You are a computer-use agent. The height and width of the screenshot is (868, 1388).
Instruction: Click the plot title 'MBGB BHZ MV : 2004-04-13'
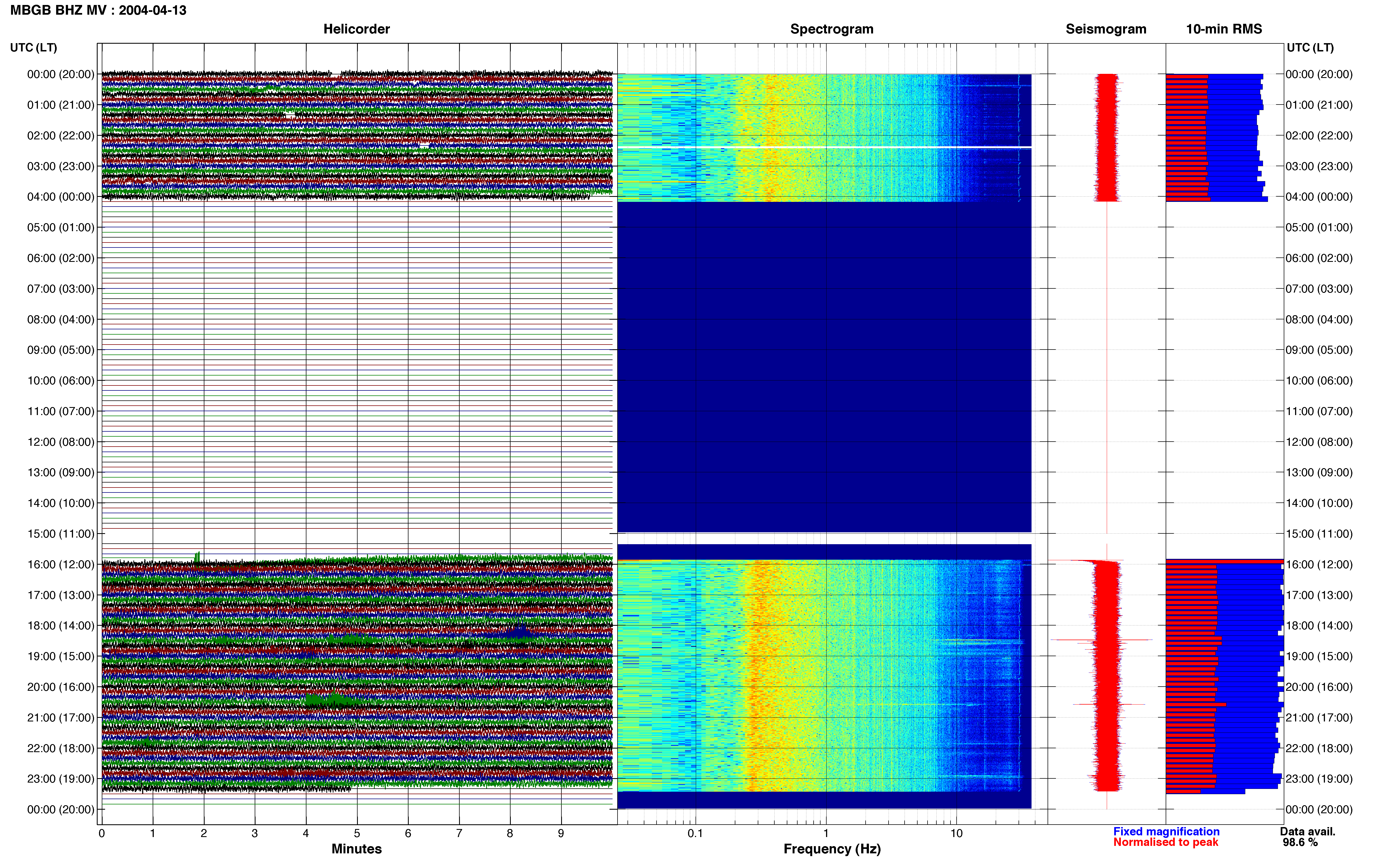(x=98, y=10)
